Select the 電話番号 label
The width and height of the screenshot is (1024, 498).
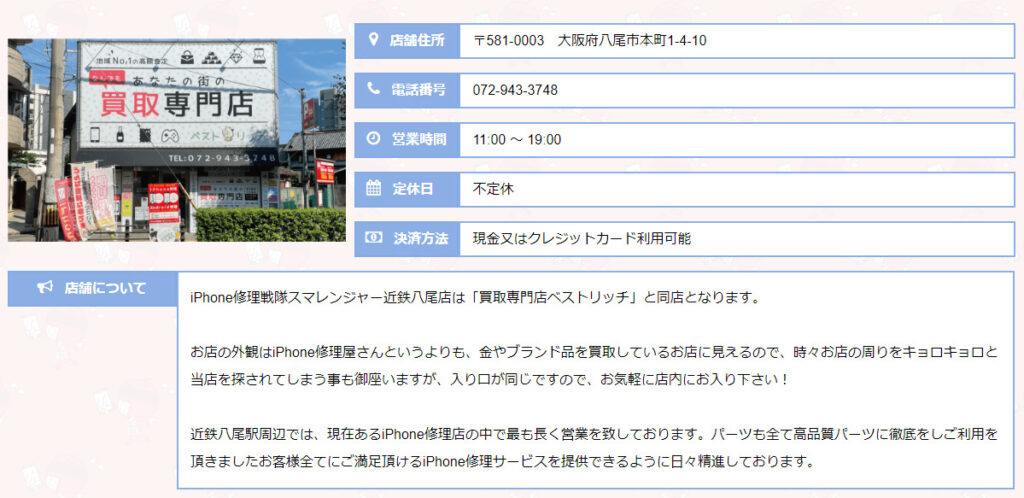click(x=417, y=90)
